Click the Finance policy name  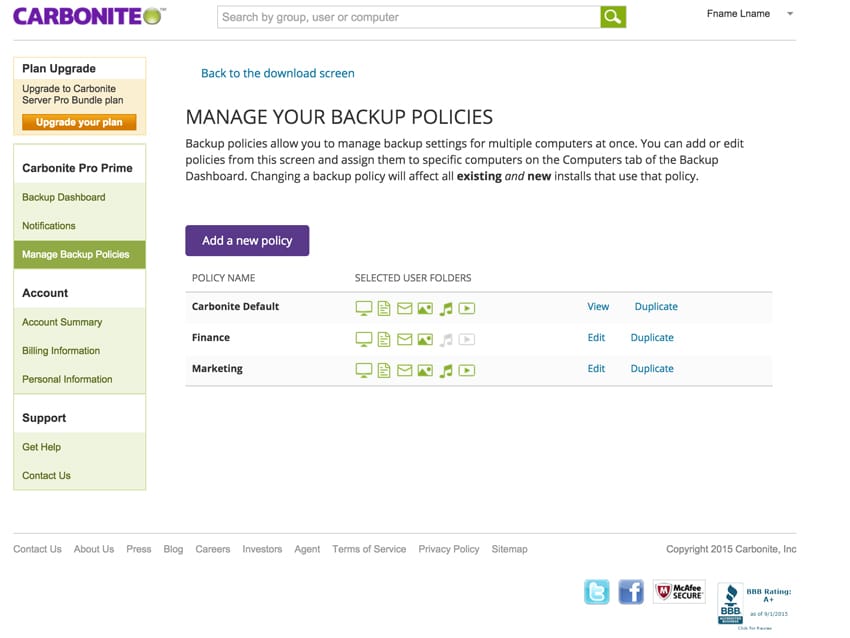[211, 338]
